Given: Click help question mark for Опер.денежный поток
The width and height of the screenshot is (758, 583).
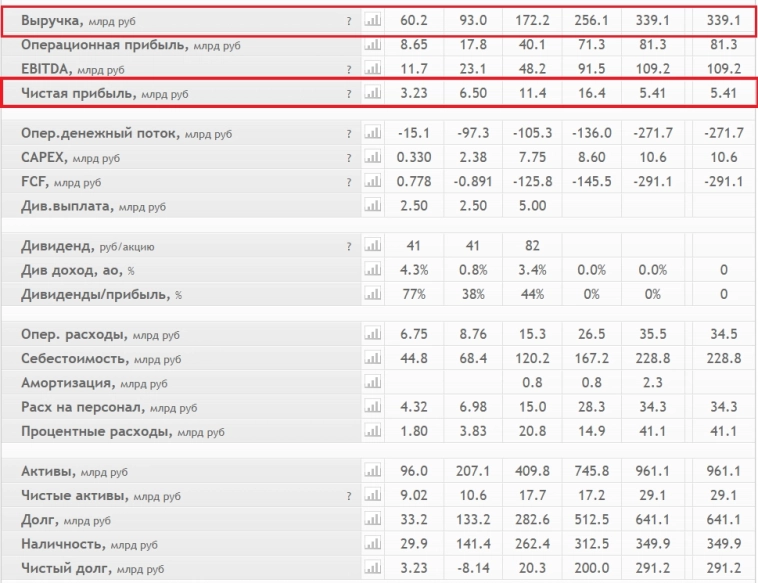Looking at the screenshot, I should [349, 134].
